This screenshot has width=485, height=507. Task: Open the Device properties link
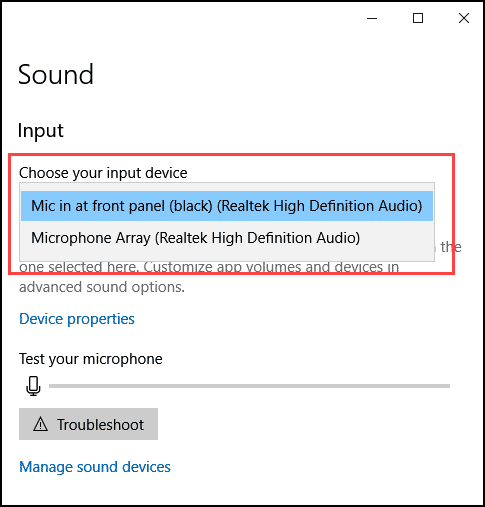point(77,319)
